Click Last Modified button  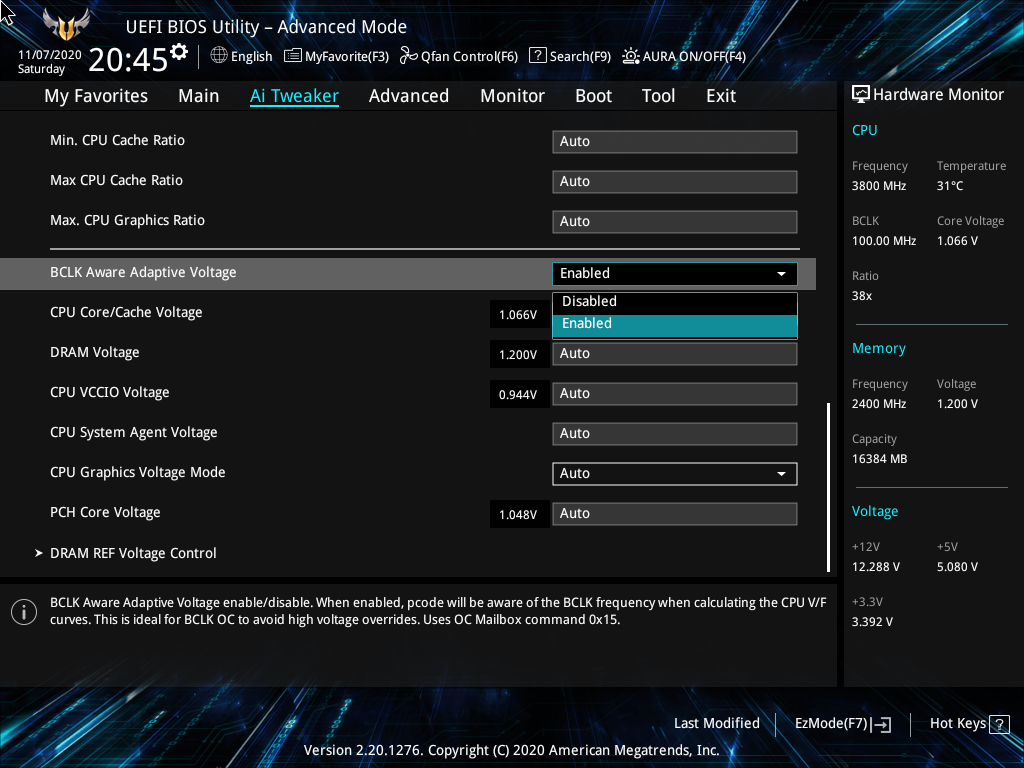pyautogui.click(x=716, y=724)
